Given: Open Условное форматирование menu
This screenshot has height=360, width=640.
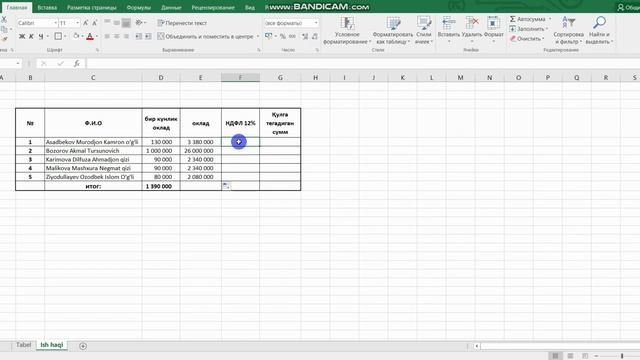Looking at the screenshot, I should coord(347,30).
